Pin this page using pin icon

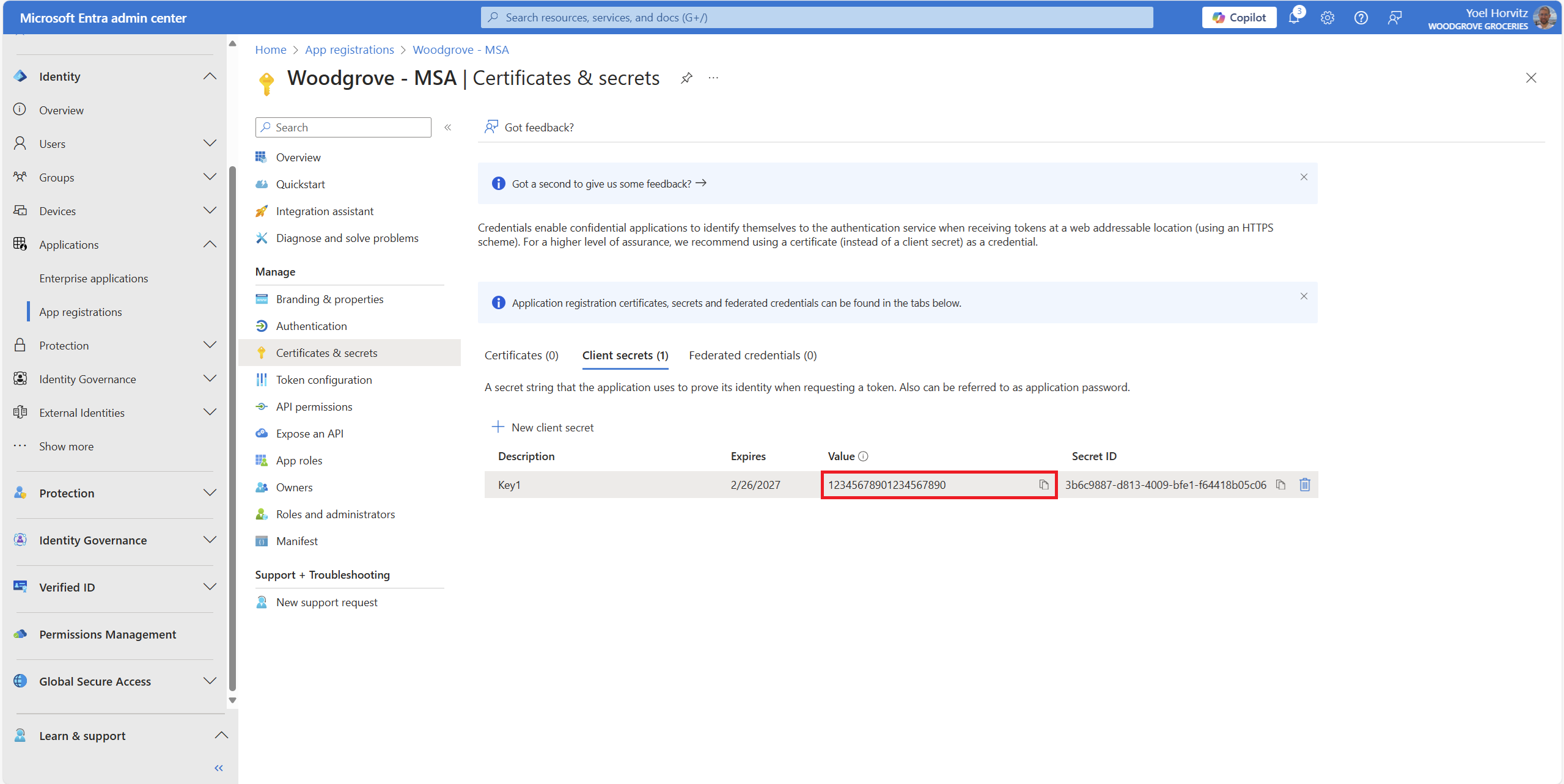686,78
